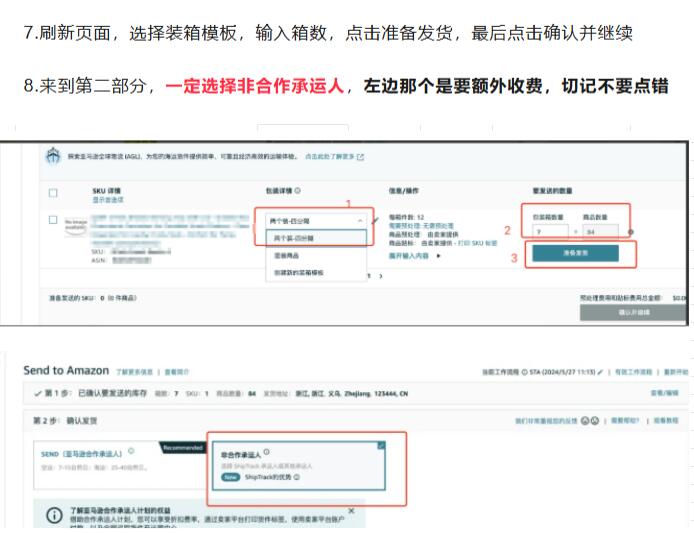
Task: Click the 观看教程 link in step 2
Action: [666, 421]
